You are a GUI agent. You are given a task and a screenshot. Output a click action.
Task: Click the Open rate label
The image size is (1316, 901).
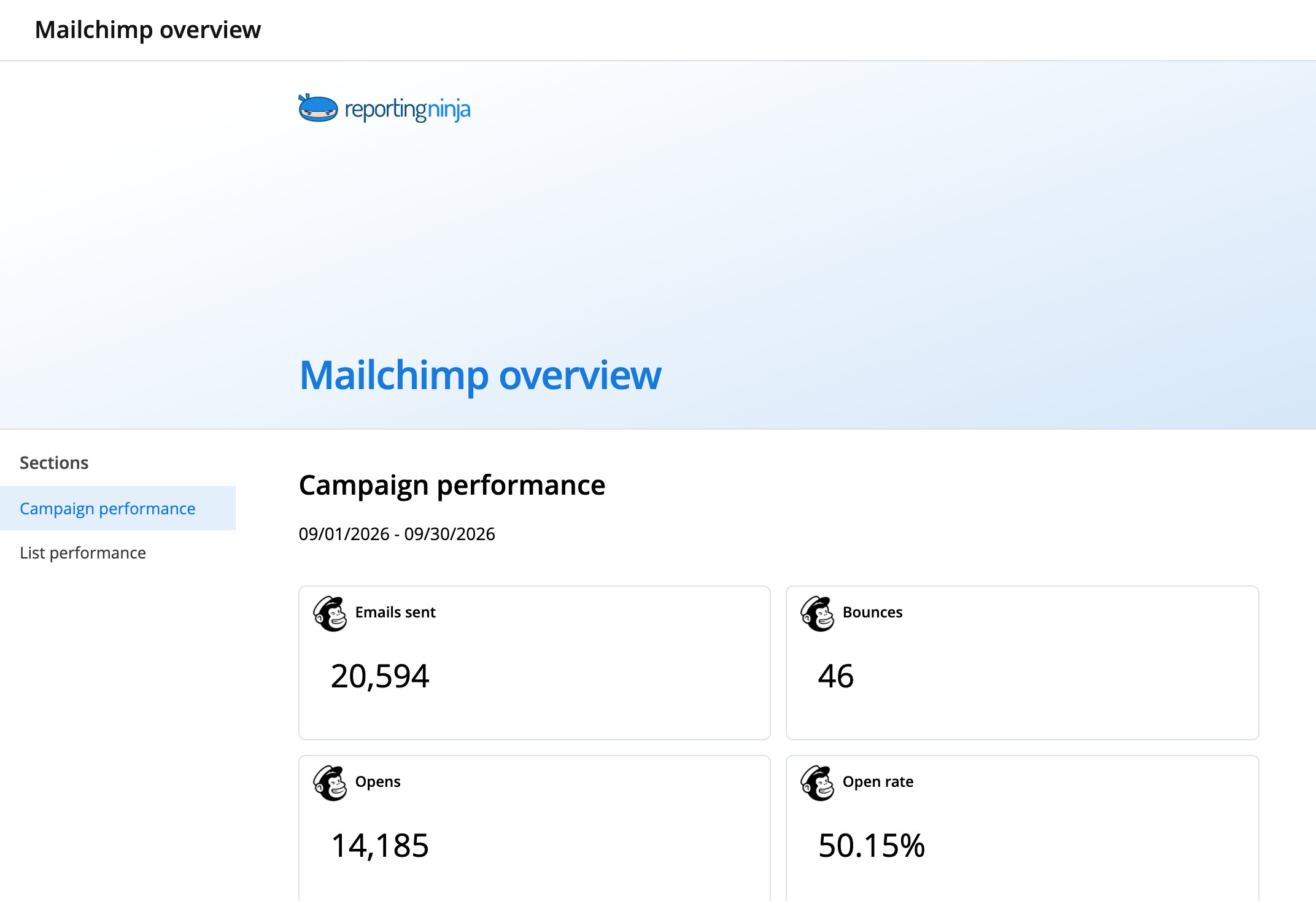878,781
